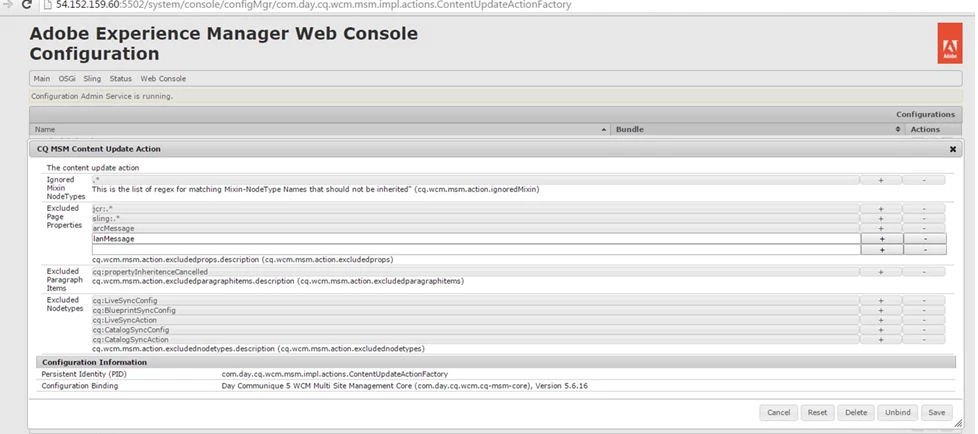This screenshot has height=434, width=978.
Task: Open the Status menu
Action: [x=120, y=79]
